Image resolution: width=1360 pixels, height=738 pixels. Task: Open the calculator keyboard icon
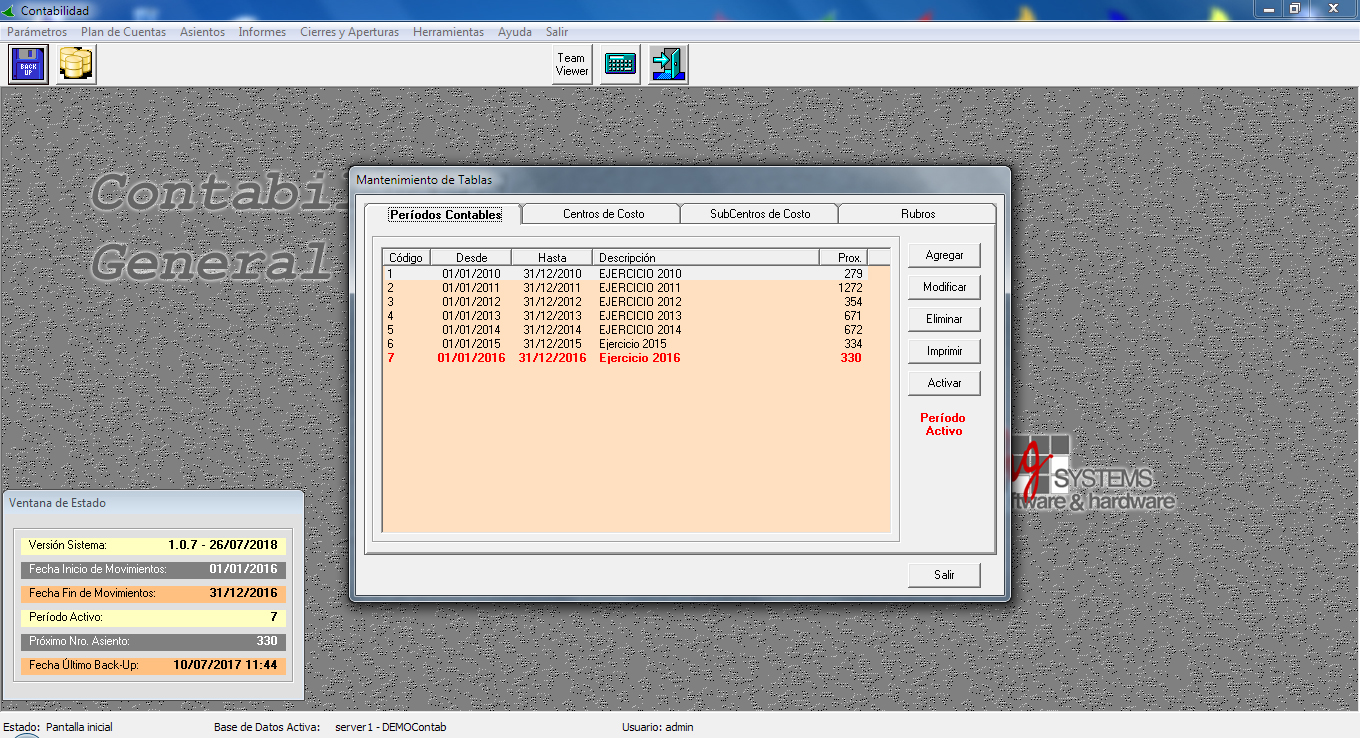pos(620,65)
